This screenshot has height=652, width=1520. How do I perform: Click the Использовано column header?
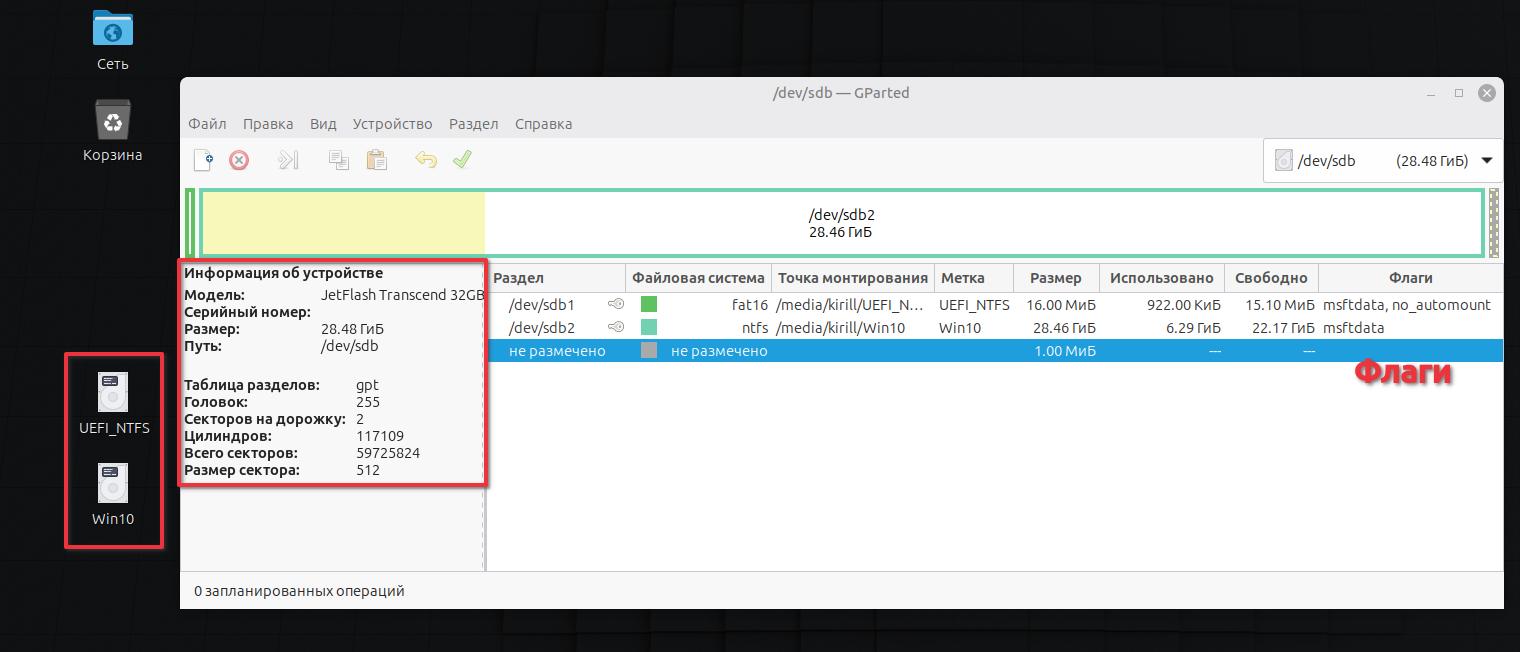tap(1161, 278)
